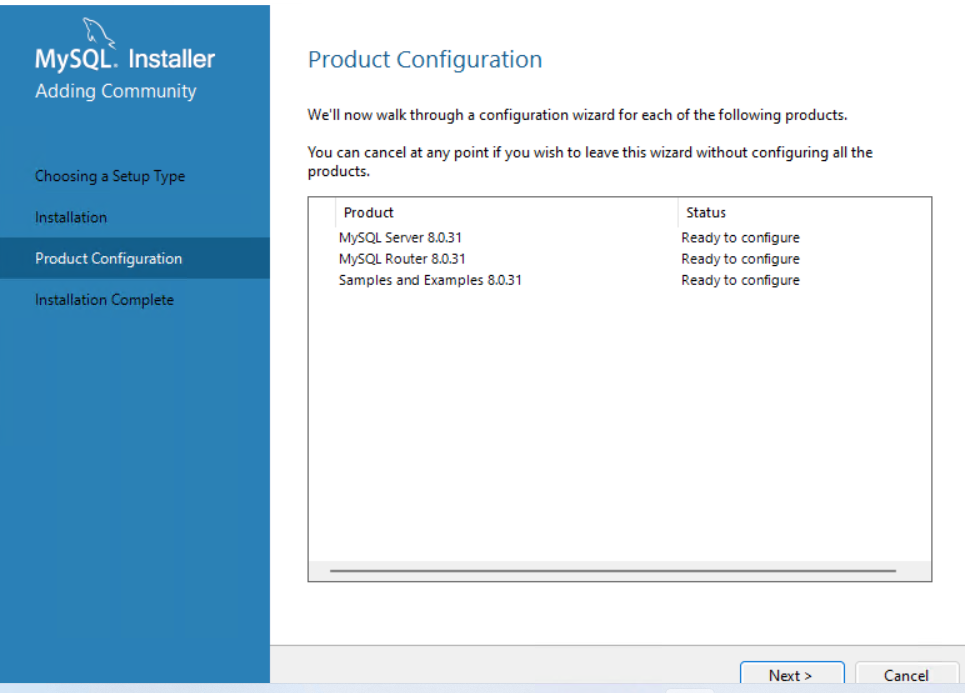Sort by the Product column header
The height and width of the screenshot is (693, 965).
368,212
